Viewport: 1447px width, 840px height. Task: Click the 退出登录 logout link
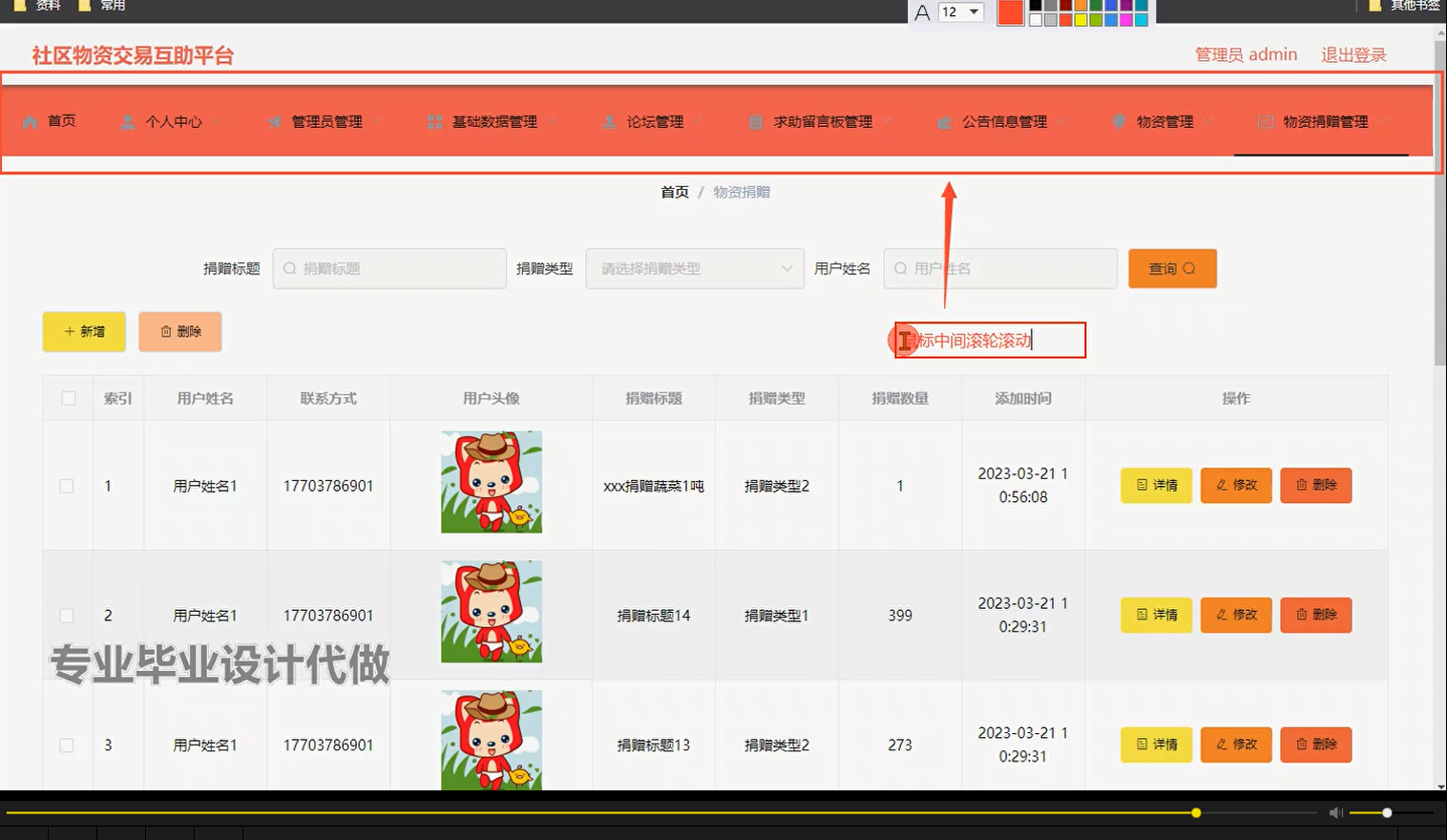click(x=1353, y=54)
